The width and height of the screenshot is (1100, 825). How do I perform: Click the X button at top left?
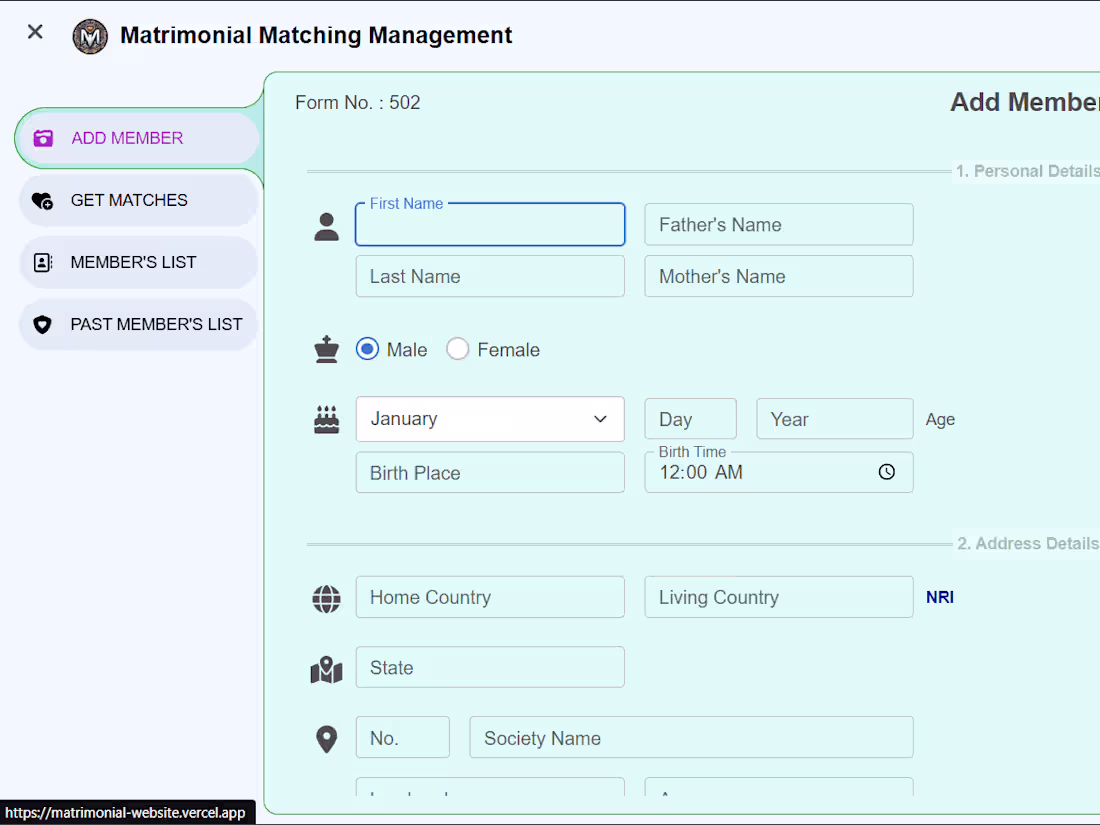click(x=34, y=32)
